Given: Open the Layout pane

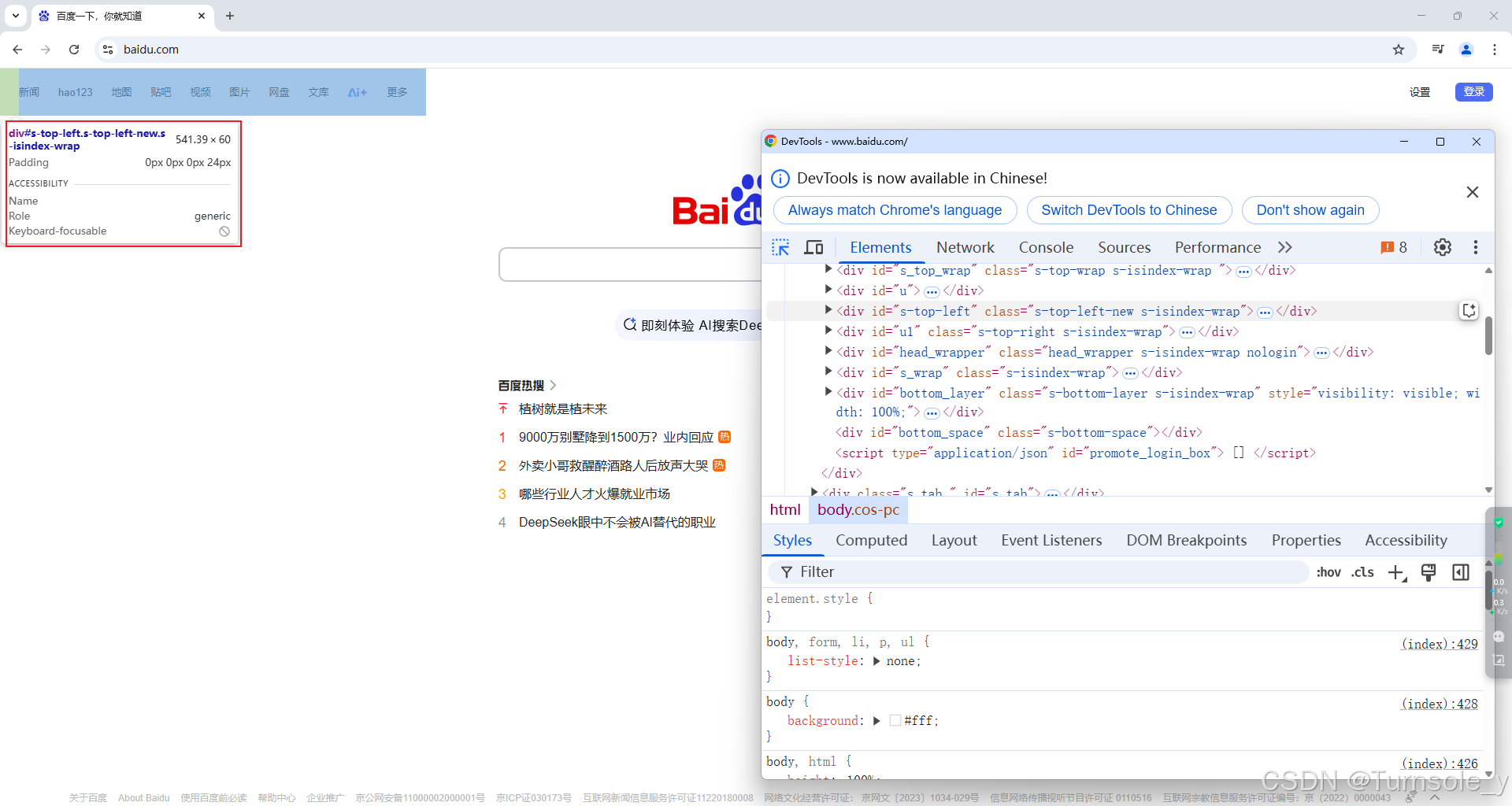Looking at the screenshot, I should (x=954, y=541).
